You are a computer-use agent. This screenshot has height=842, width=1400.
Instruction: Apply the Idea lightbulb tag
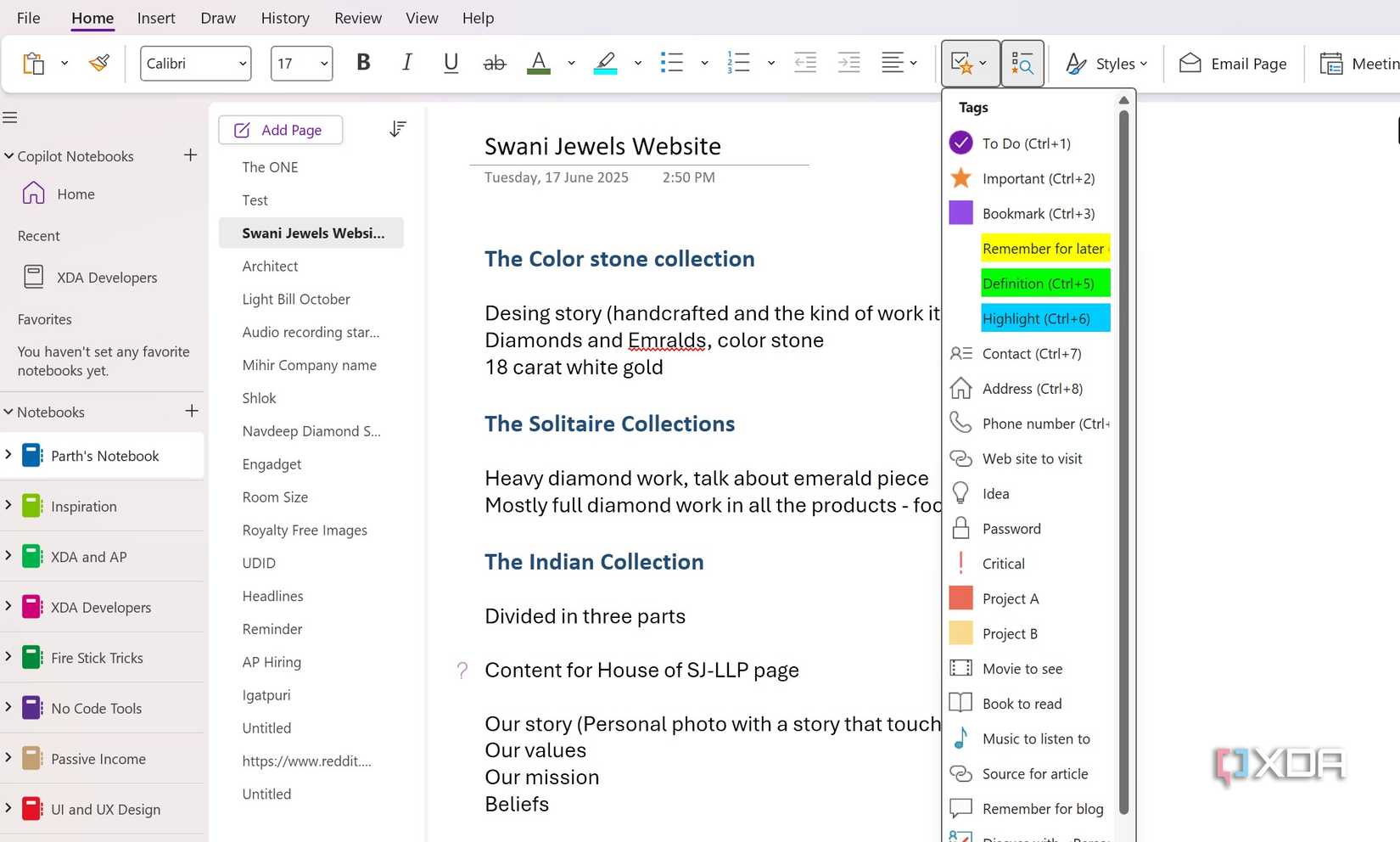tap(994, 493)
